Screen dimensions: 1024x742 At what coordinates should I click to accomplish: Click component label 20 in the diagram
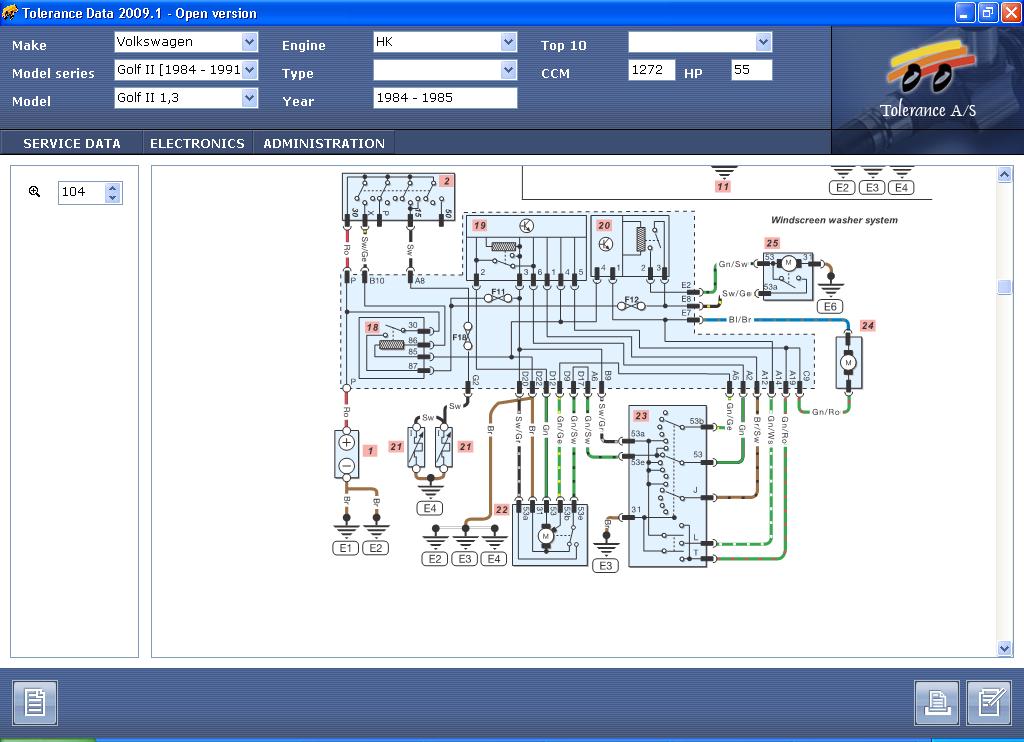[x=604, y=225]
